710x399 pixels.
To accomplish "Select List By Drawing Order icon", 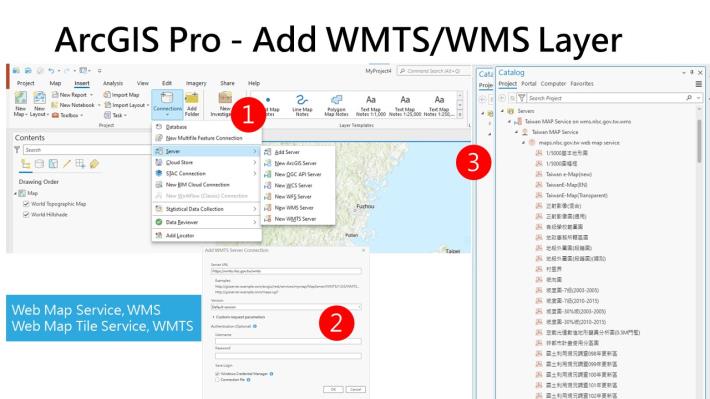I will 26,164.
